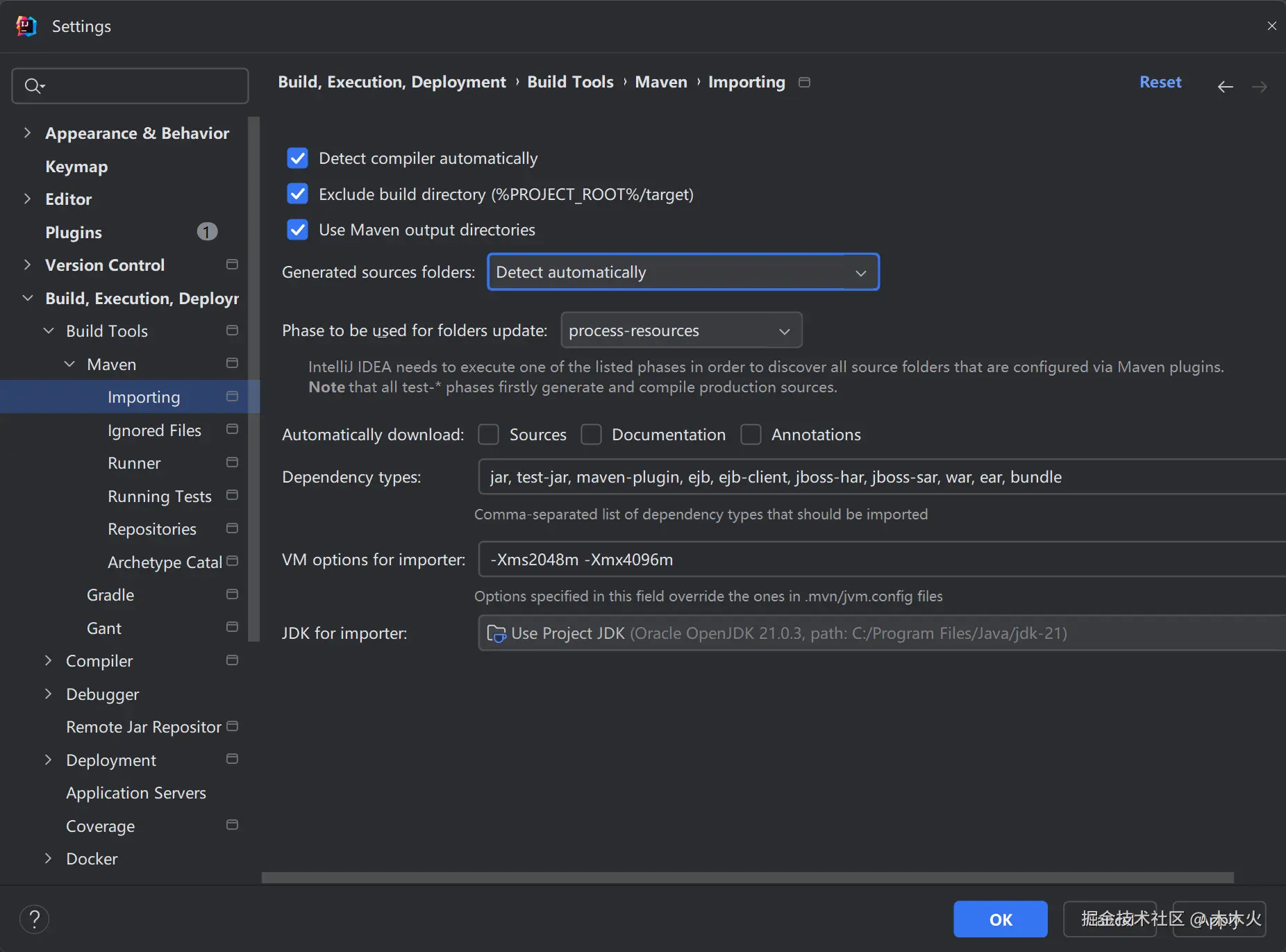Go back with the left arrow
The height and width of the screenshot is (952, 1286).
click(x=1226, y=86)
